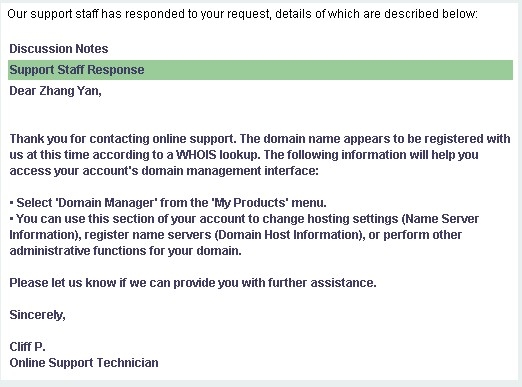Click the 'Online Support Technician' title
The width and height of the screenshot is (522, 387).
coord(84,363)
